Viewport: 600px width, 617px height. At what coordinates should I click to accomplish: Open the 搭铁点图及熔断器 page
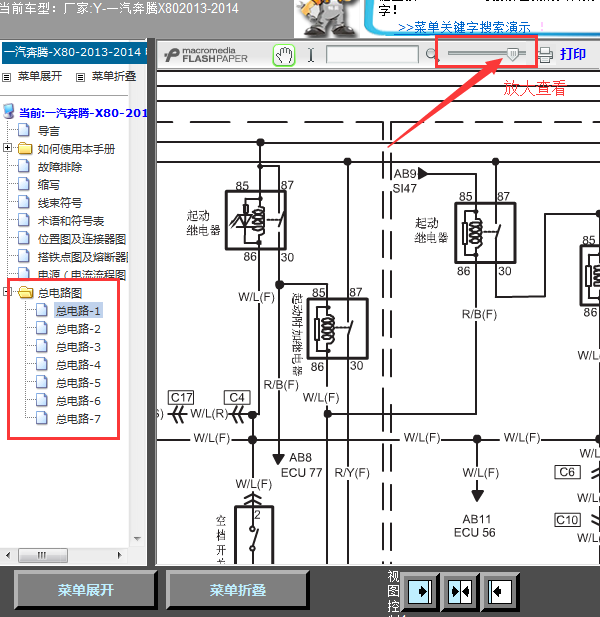pos(83,257)
